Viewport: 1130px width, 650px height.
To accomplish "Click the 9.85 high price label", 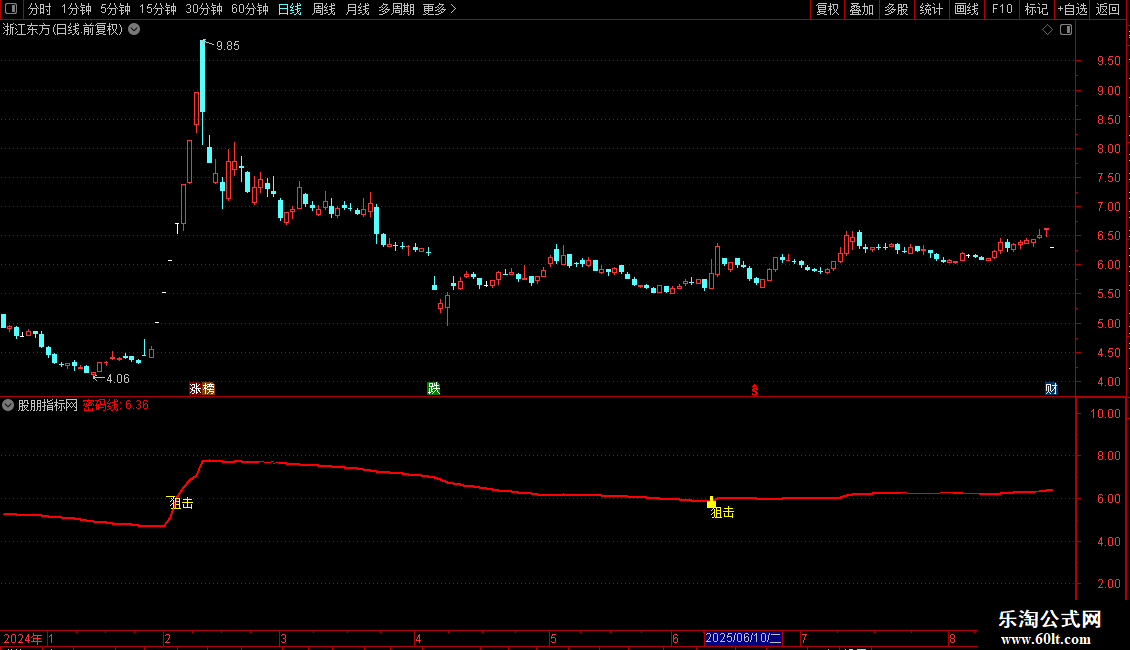I will tap(228, 46).
